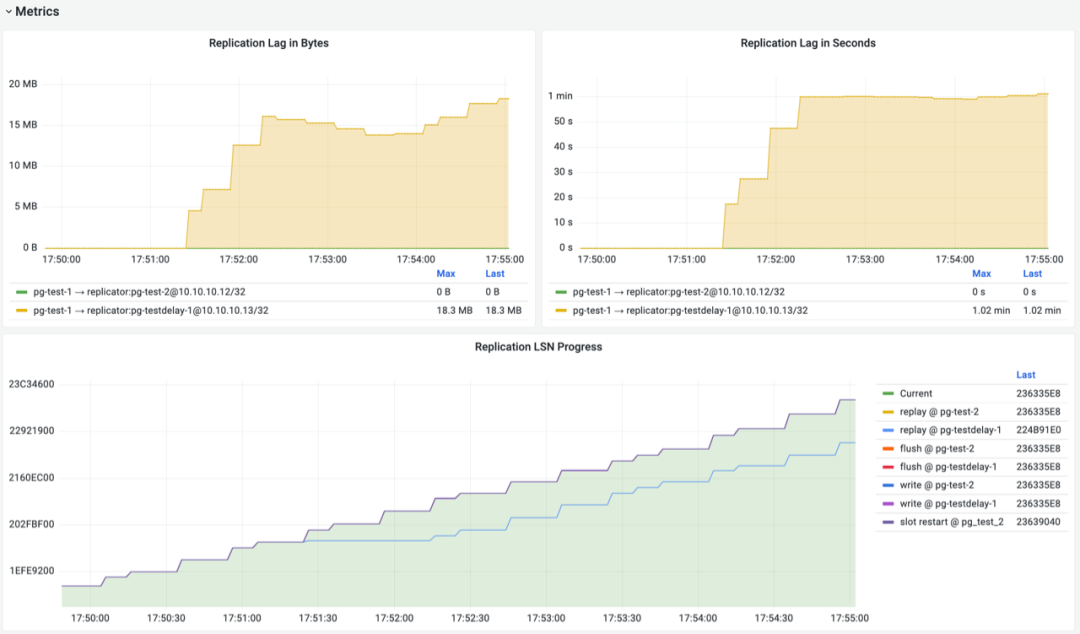Click blue series icon for write @ pg-test-2
Viewport: 1080px width, 634px height.
point(887,485)
